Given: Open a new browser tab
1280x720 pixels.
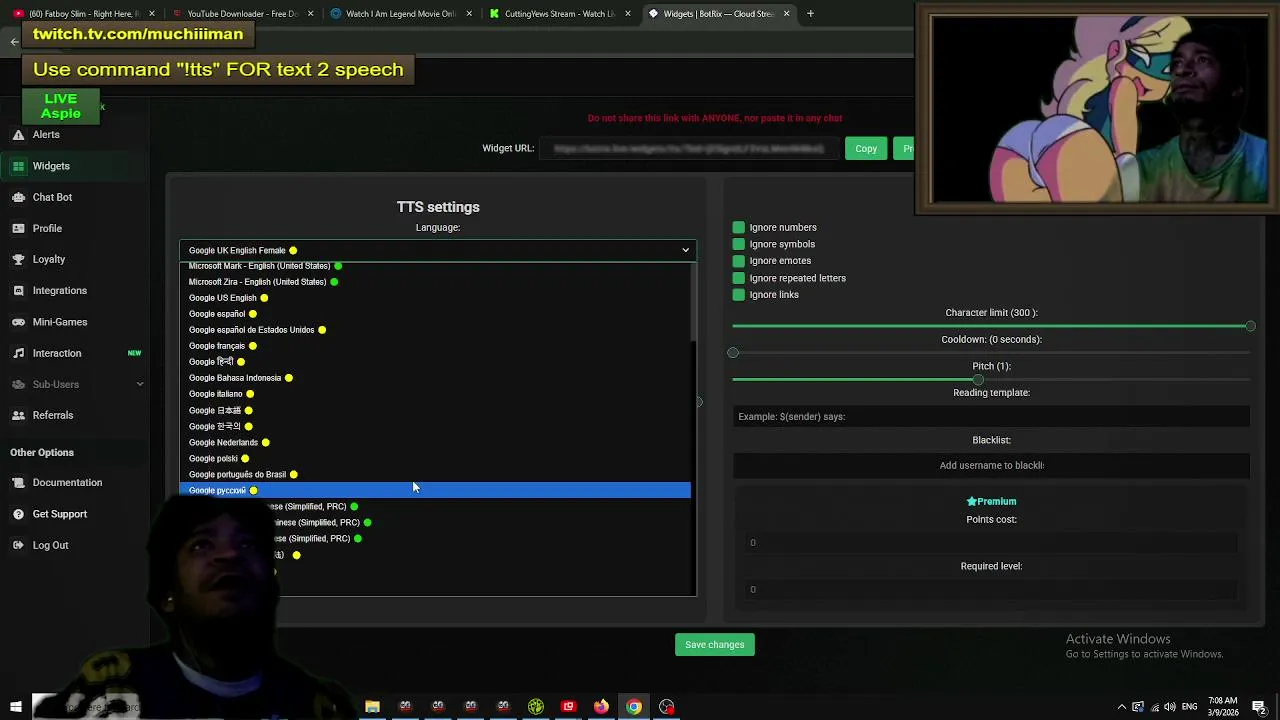Looking at the screenshot, I should tap(810, 14).
